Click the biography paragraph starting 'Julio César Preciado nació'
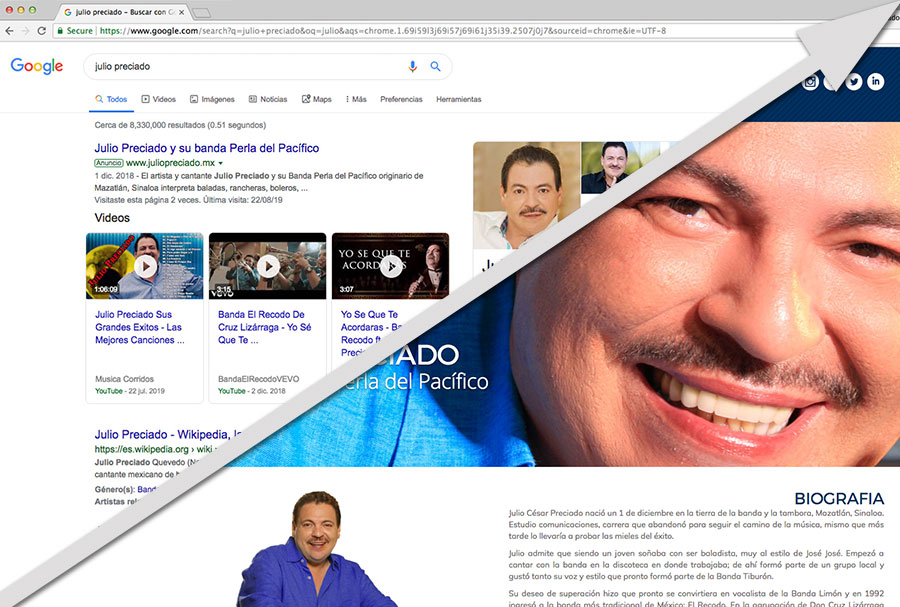Viewport: 900px width, 607px height. tap(696, 524)
